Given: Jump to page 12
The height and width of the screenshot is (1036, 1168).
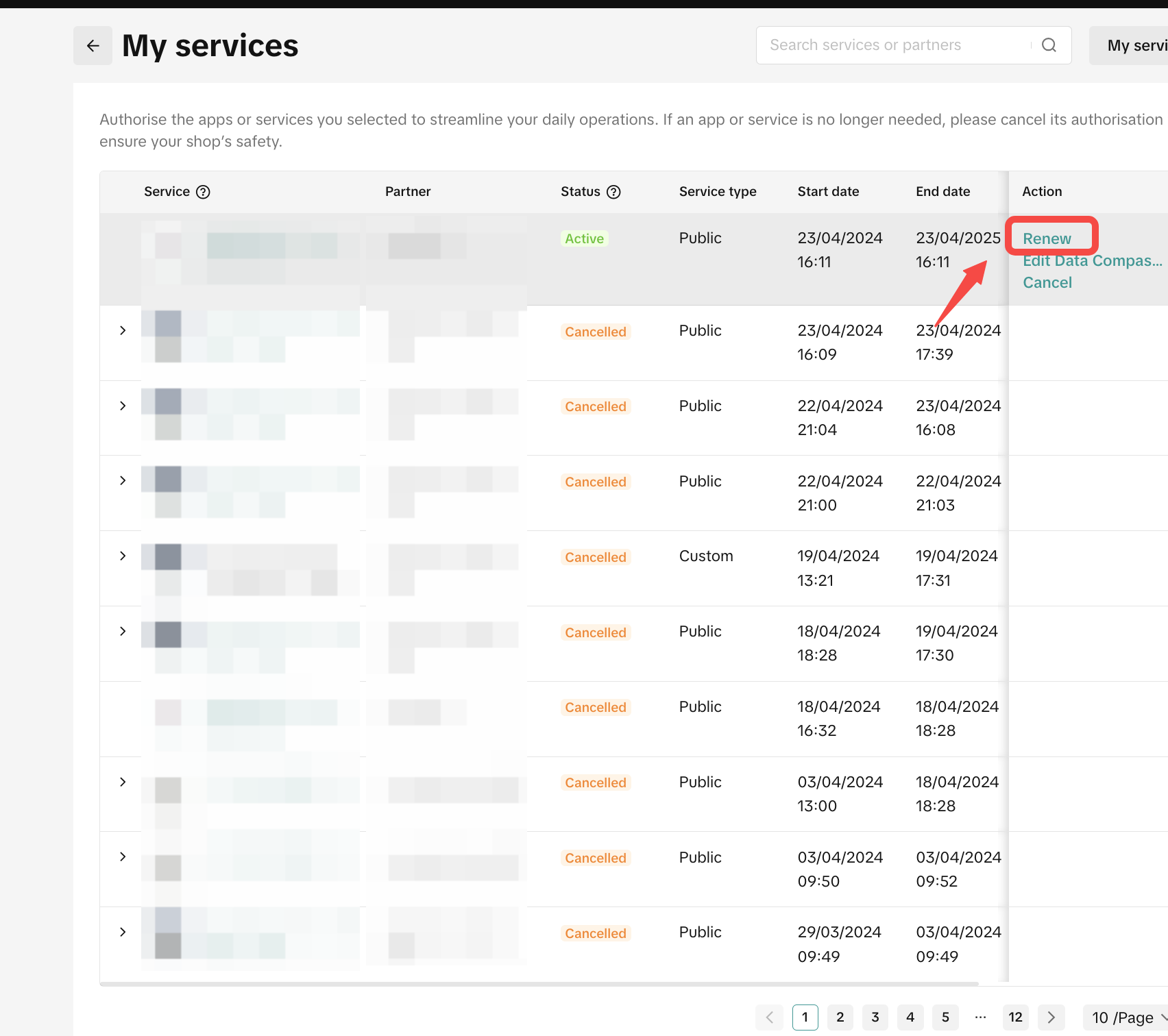Looking at the screenshot, I should tap(1015, 1018).
